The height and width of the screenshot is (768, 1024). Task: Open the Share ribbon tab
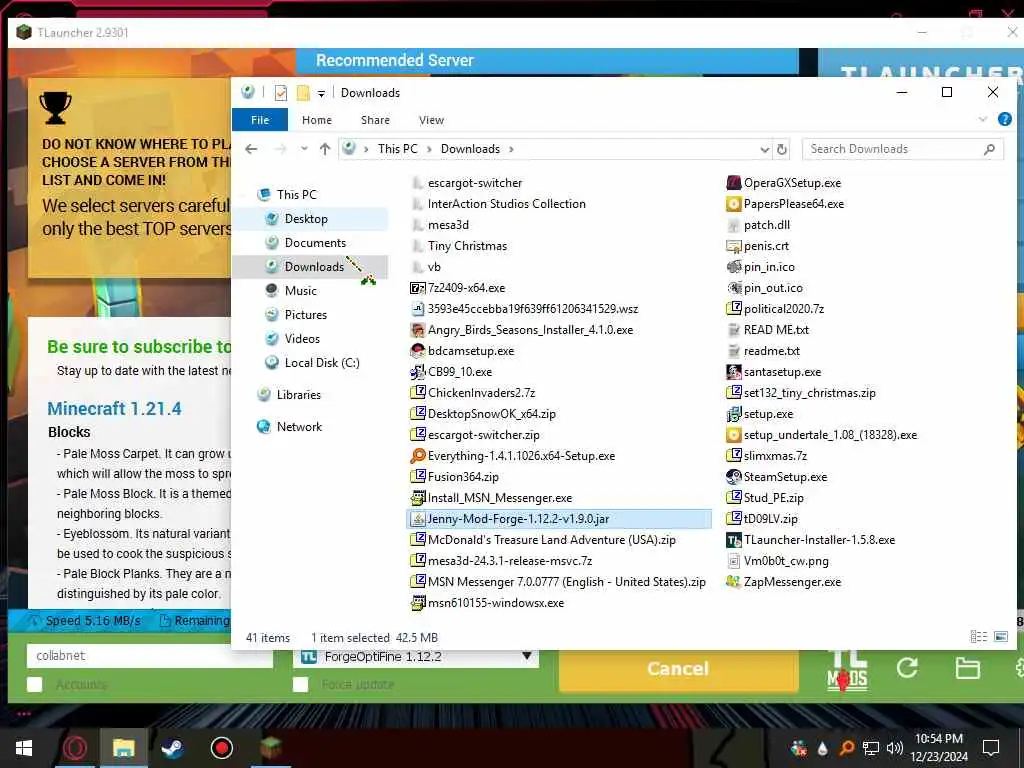tap(376, 120)
